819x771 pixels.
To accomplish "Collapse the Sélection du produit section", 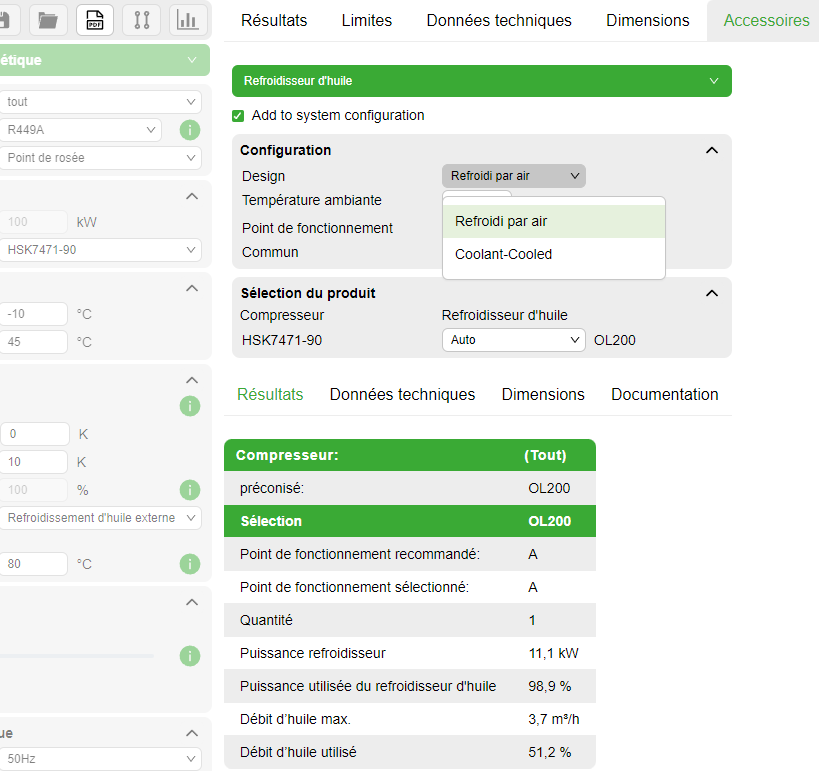I will pyautogui.click(x=711, y=293).
